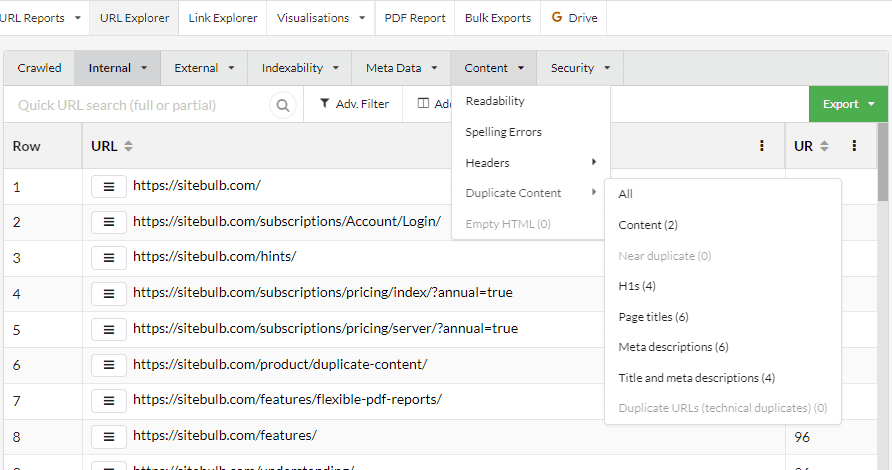Open row menu icon for https://sitebulb.com/

pos(109,186)
